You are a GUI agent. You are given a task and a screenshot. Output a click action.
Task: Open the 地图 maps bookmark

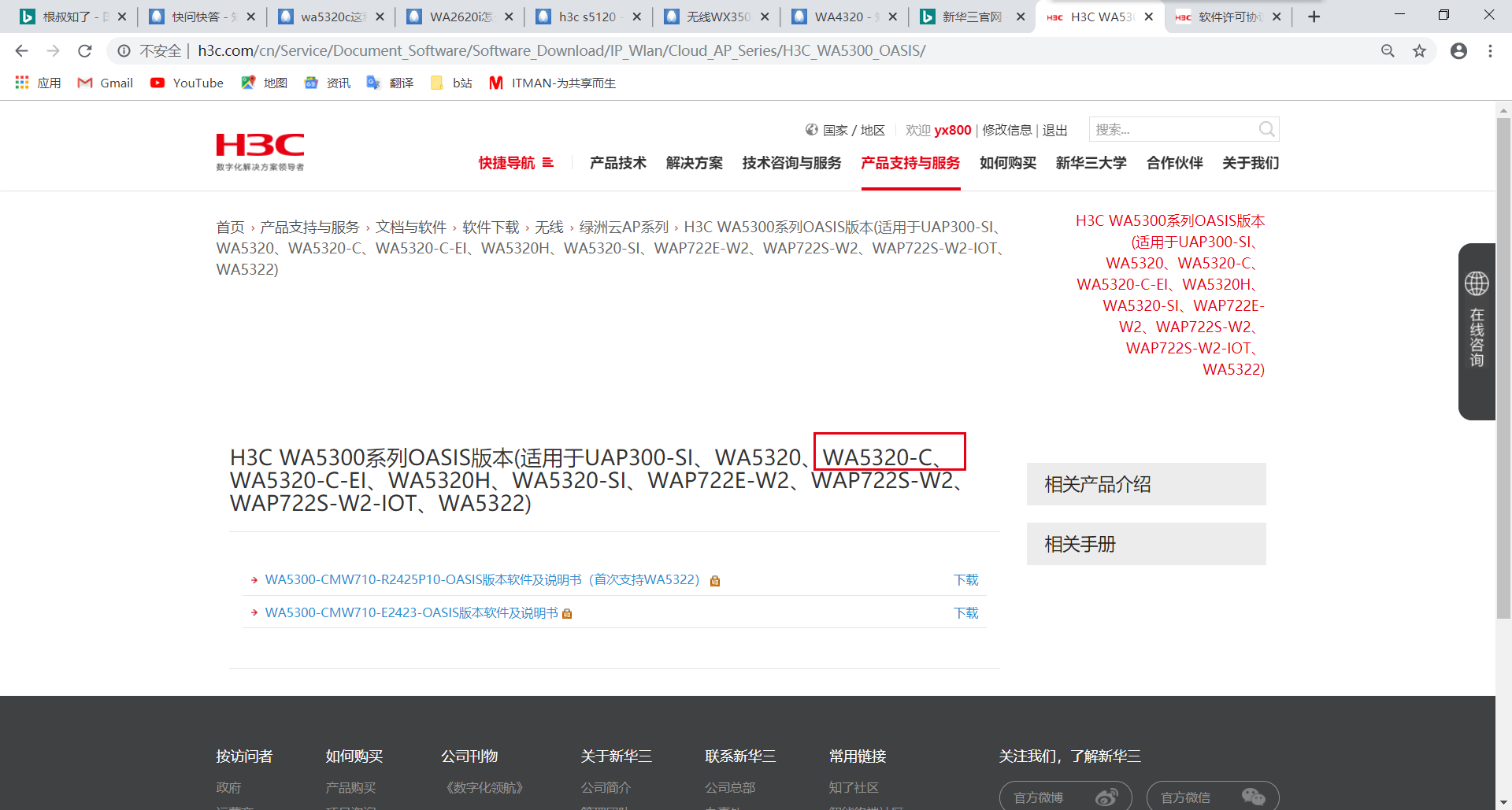[x=265, y=83]
